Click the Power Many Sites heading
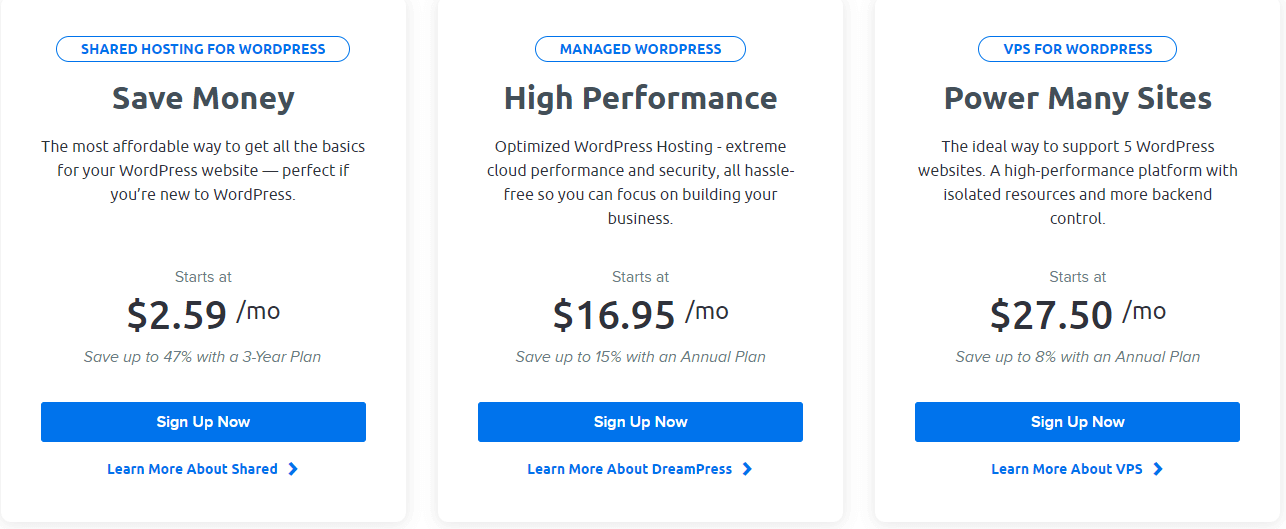This screenshot has height=529, width=1286. click(1077, 98)
